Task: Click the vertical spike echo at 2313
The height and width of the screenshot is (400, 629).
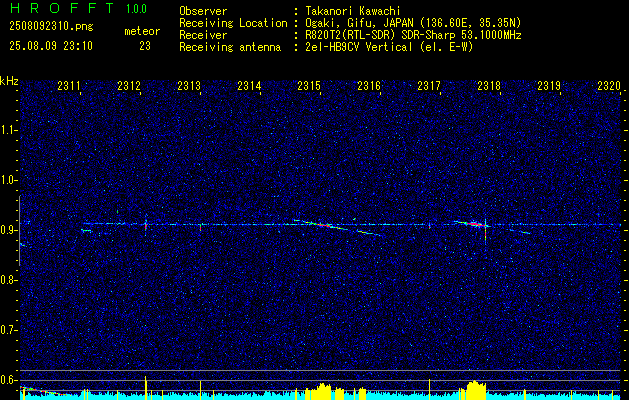Action: coord(201,226)
